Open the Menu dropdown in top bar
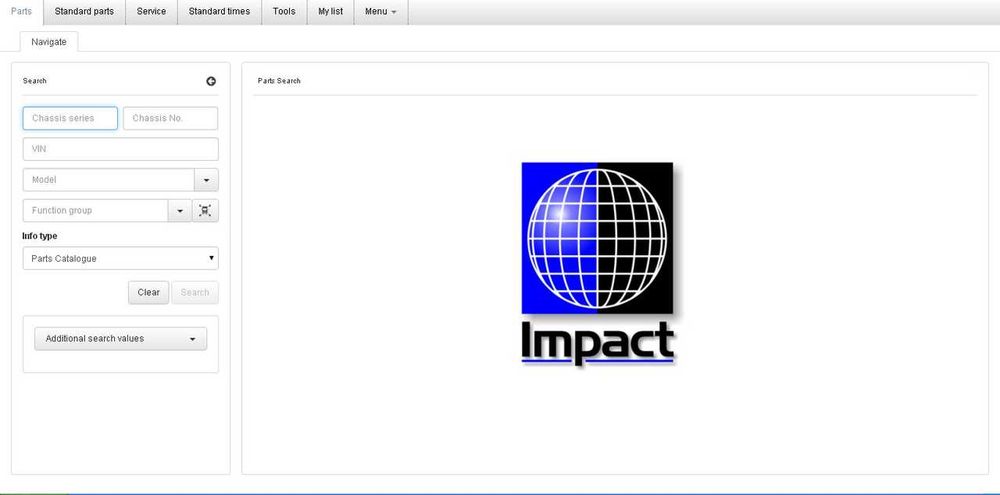The width and height of the screenshot is (1000, 495). point(381,11)
